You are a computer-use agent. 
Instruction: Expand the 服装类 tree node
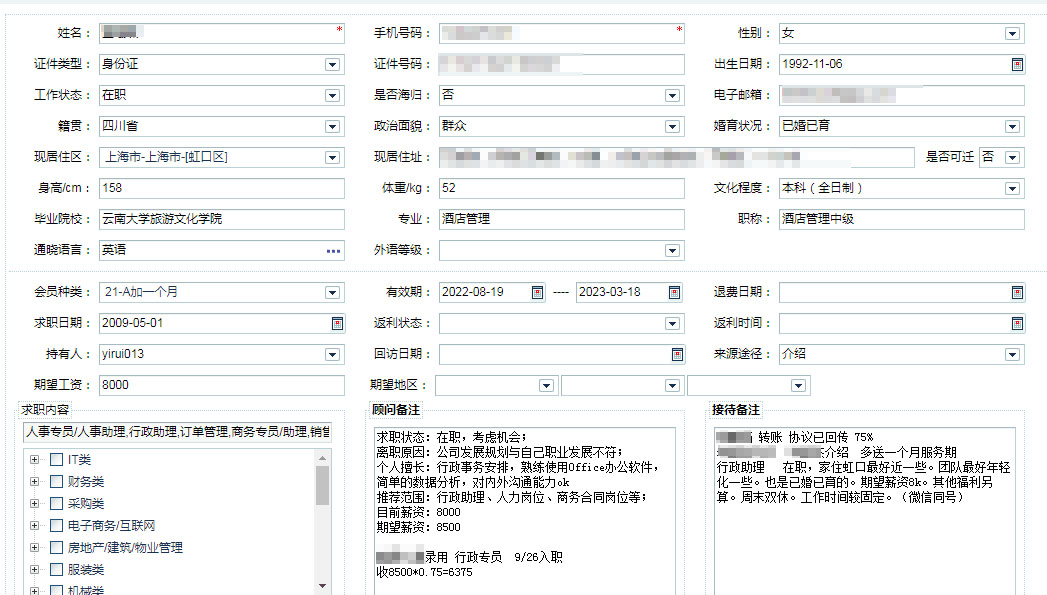(x=34, y=570)
